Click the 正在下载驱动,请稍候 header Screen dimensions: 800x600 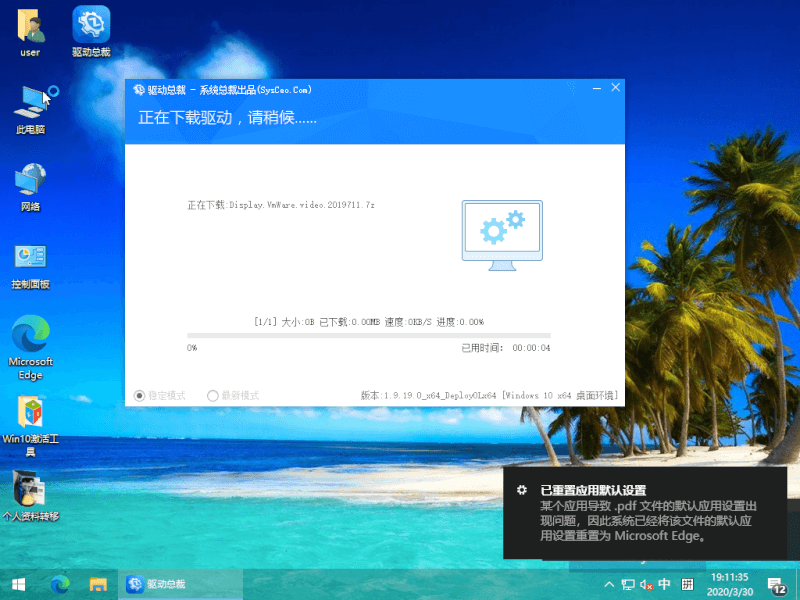click(228, 118)
